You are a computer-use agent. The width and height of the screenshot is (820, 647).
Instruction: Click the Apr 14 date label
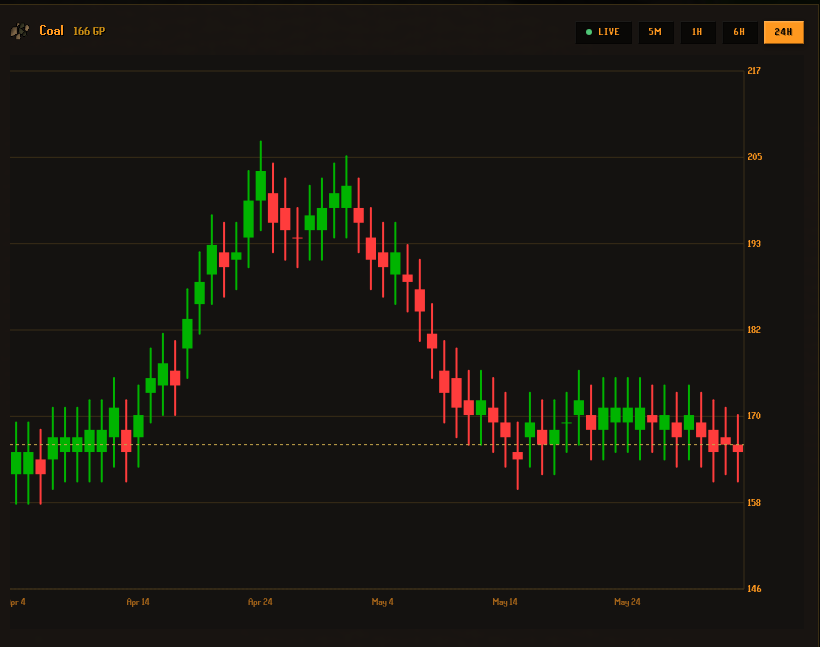point(138,602)
